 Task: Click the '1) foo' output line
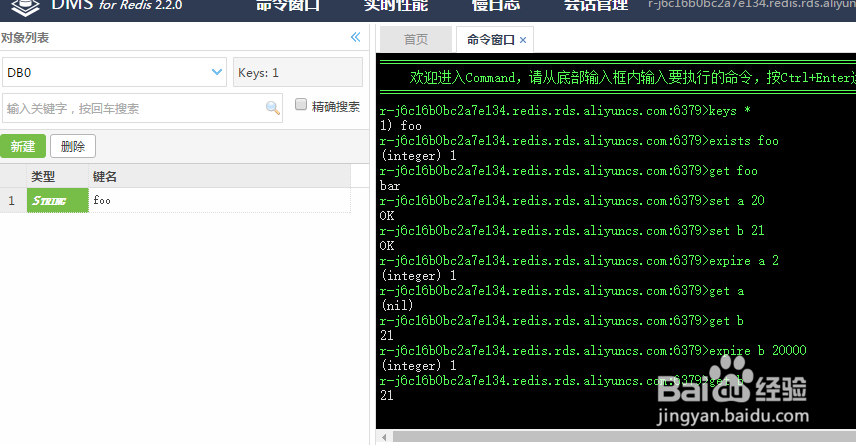(x=401, y=126)
